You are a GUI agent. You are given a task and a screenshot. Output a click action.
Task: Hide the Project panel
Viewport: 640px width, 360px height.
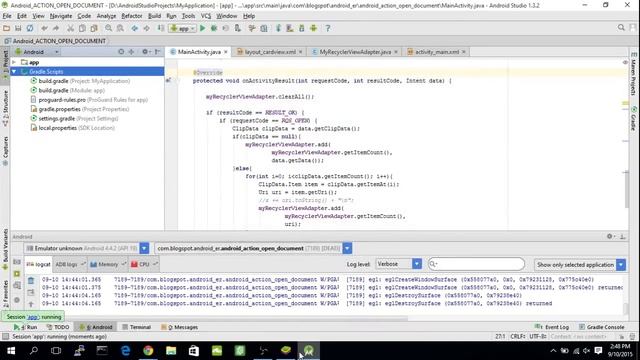point(158,52)
